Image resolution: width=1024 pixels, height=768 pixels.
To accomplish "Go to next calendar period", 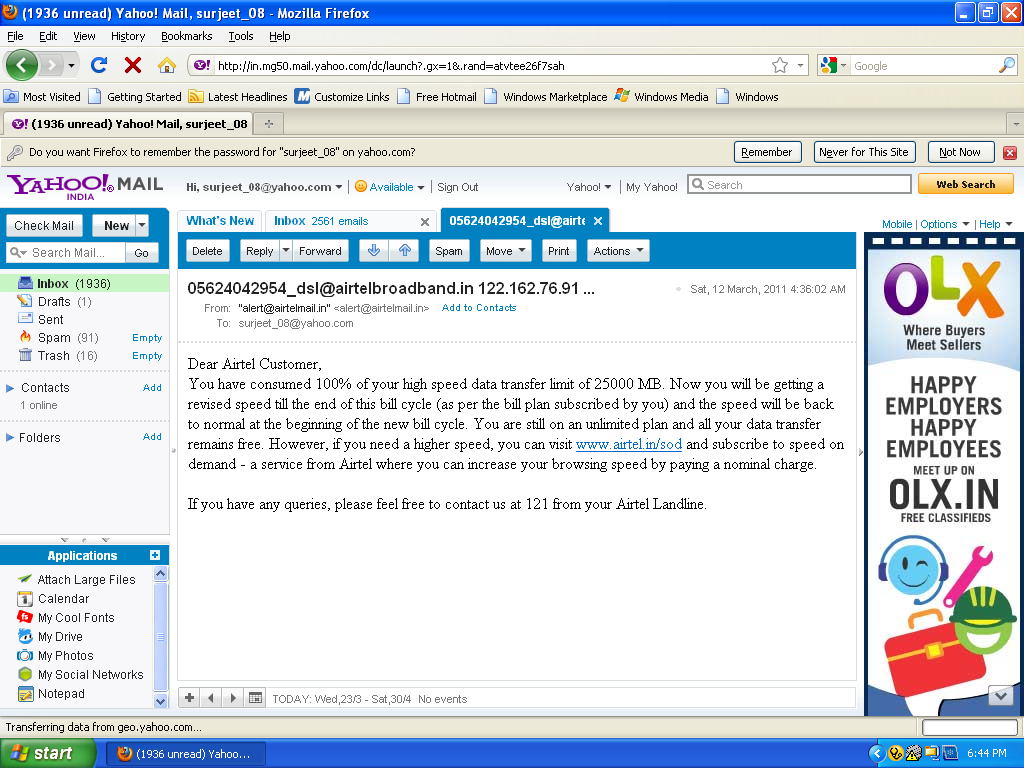I will click(x=233, y=697).
